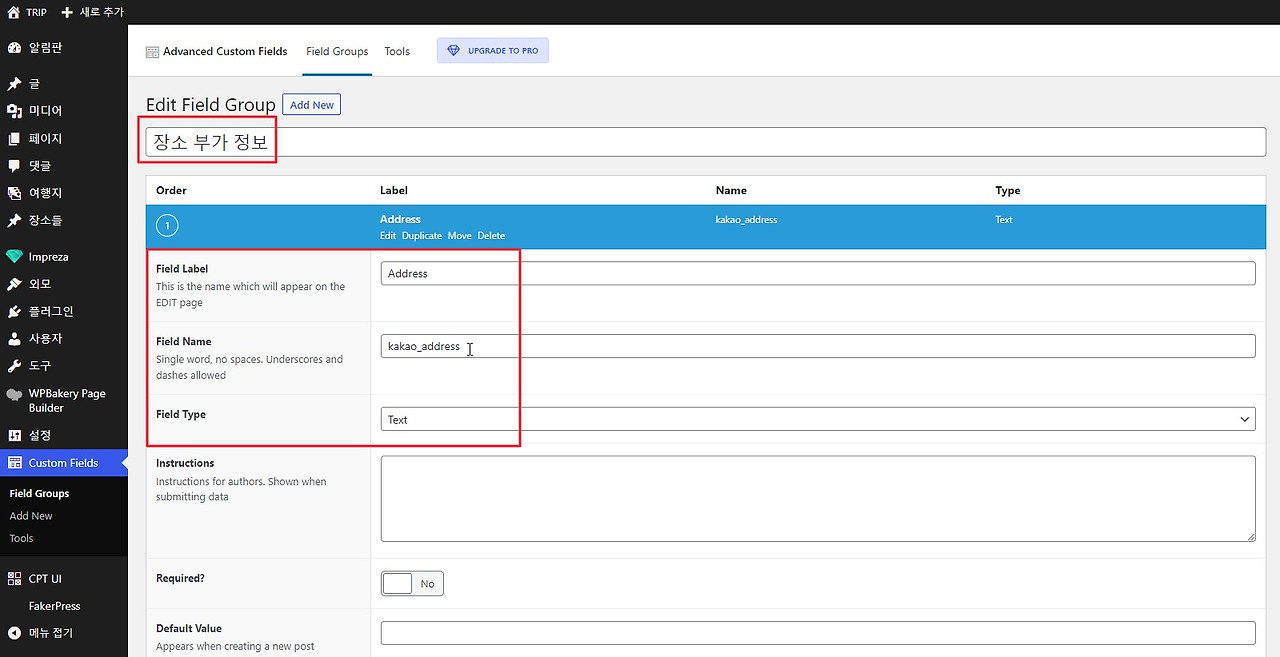Viewport: 1280px width, 657px height.
Task: Click the Impreza diamond icon
Action: [x=14, y=257]
